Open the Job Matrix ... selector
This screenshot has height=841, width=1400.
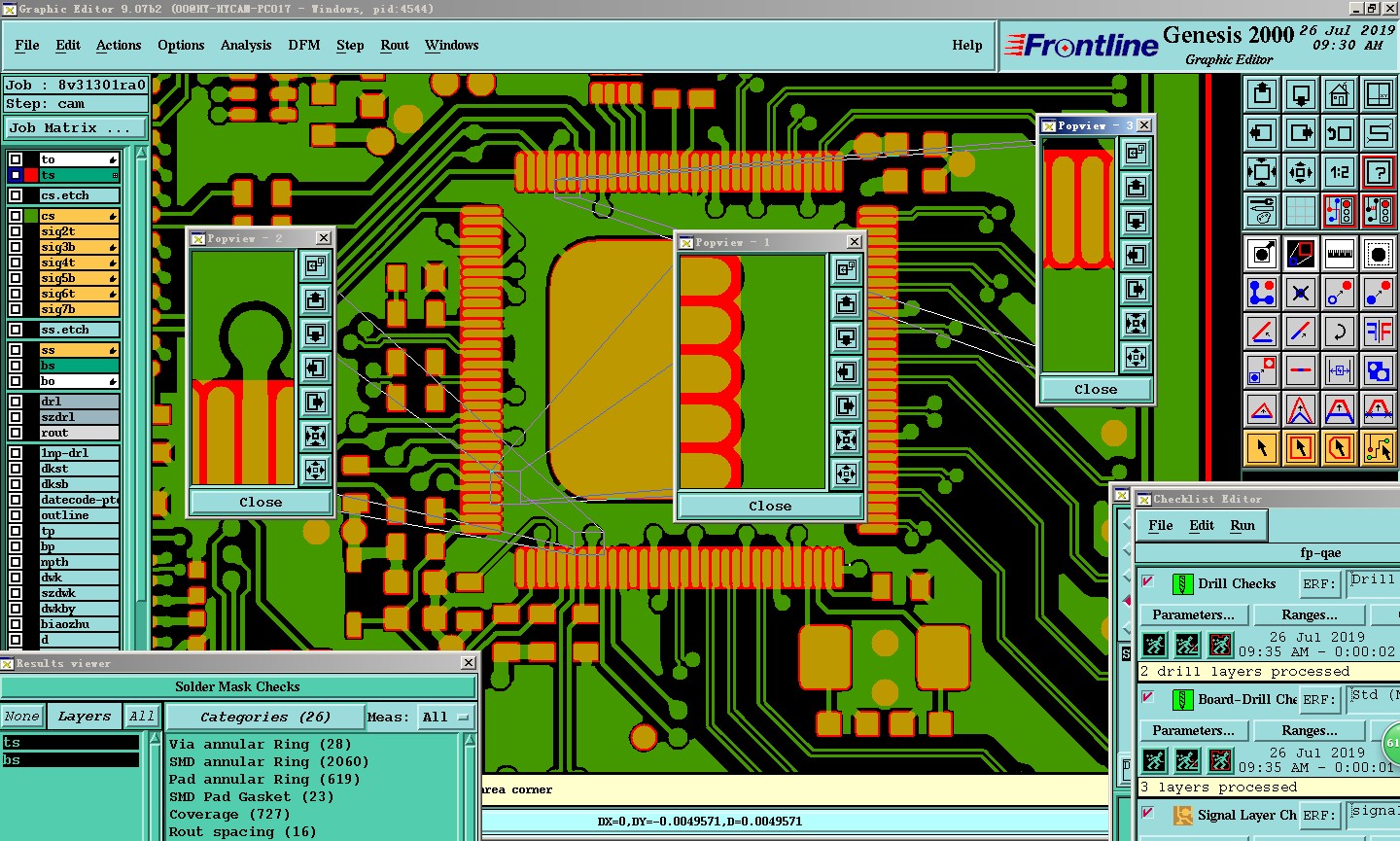[x=75, y=128]
